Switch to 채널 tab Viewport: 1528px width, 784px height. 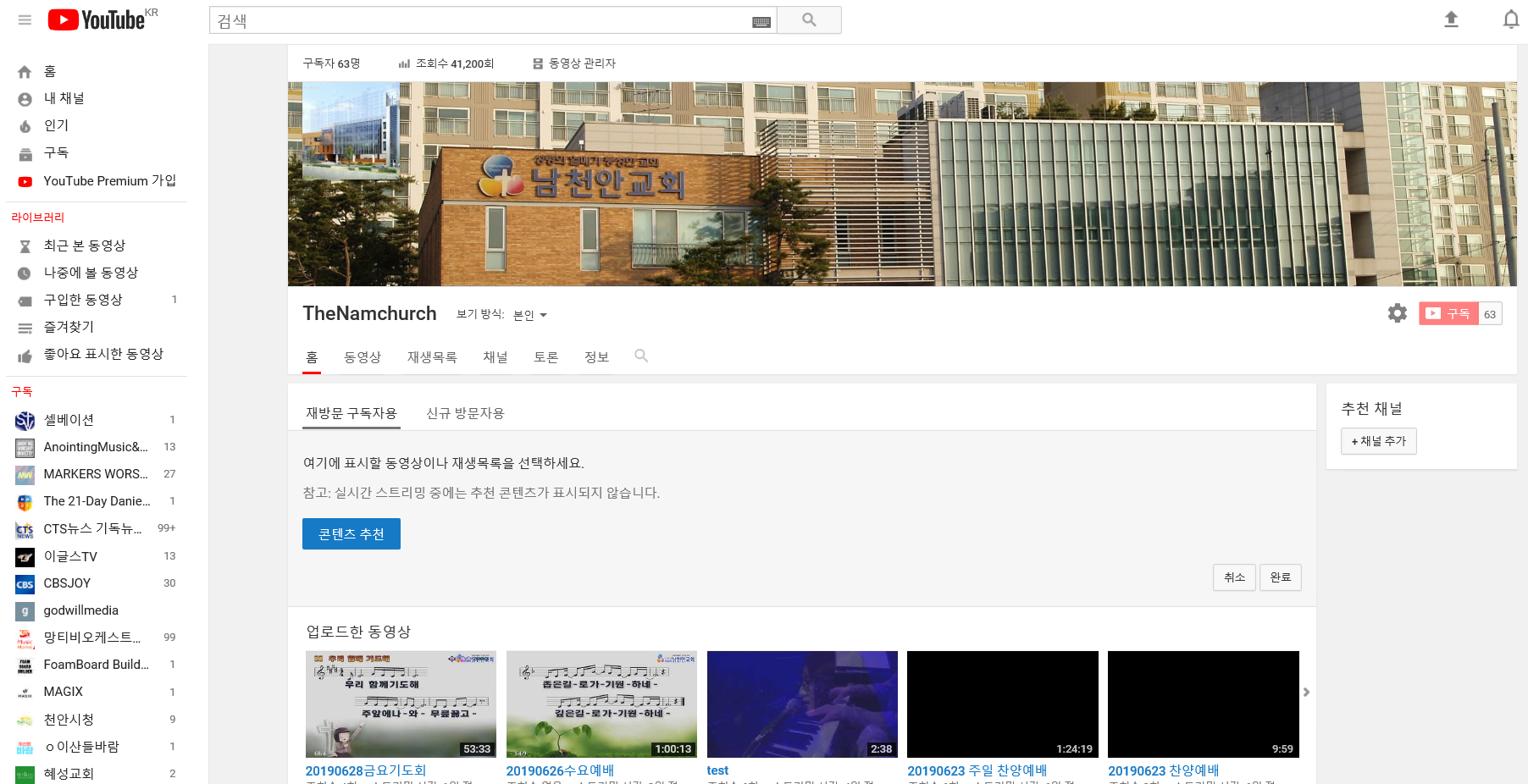point(495,357)
